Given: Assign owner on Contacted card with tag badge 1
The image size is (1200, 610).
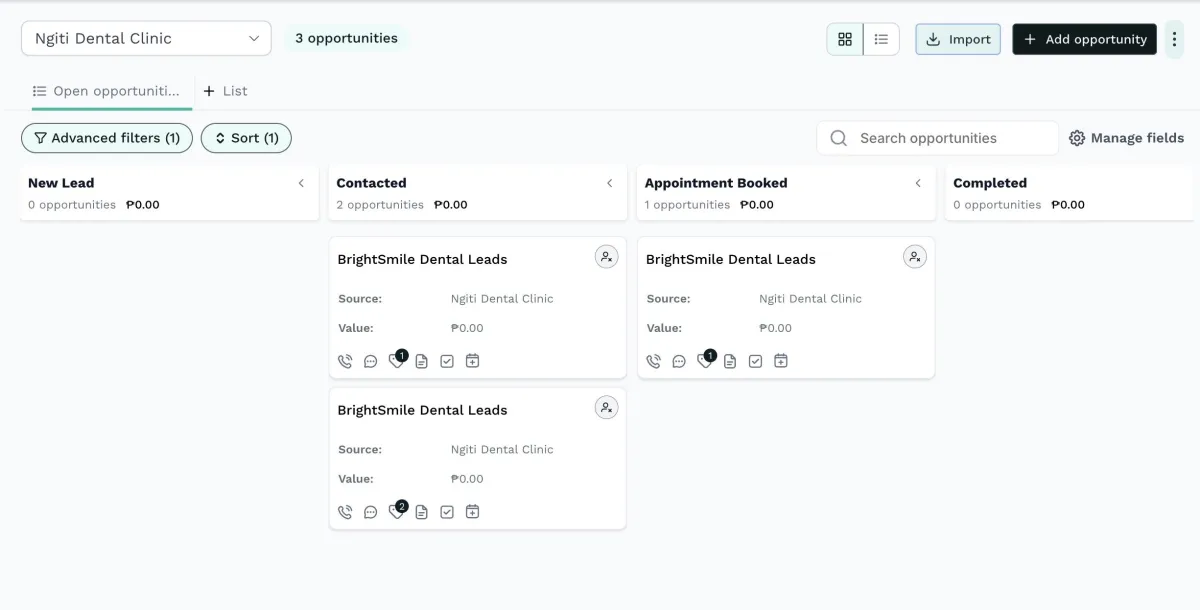Looking at the screenshot, I should [606, 257].
